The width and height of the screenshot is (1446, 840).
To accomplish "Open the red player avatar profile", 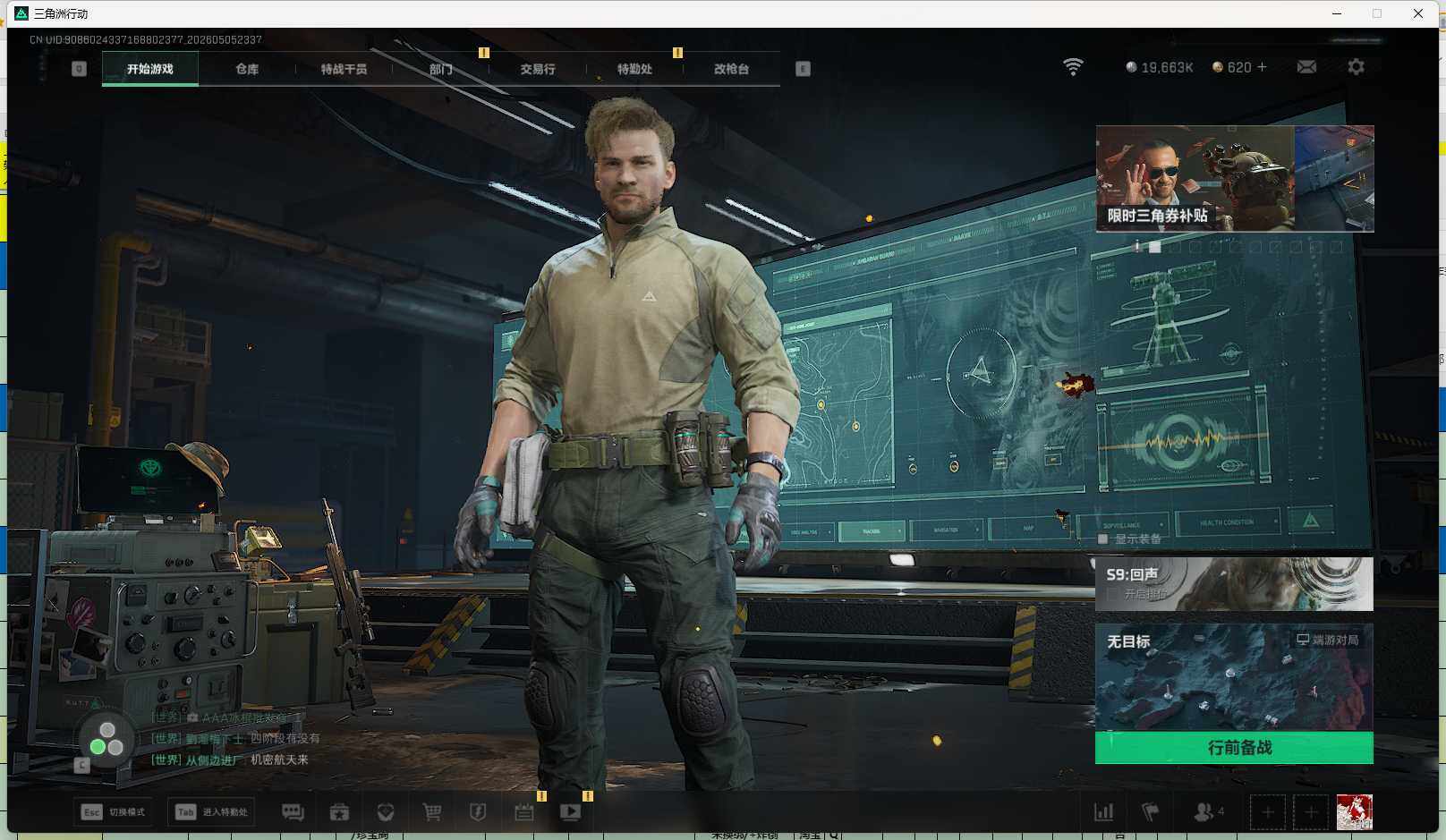I will [1354, 812].
